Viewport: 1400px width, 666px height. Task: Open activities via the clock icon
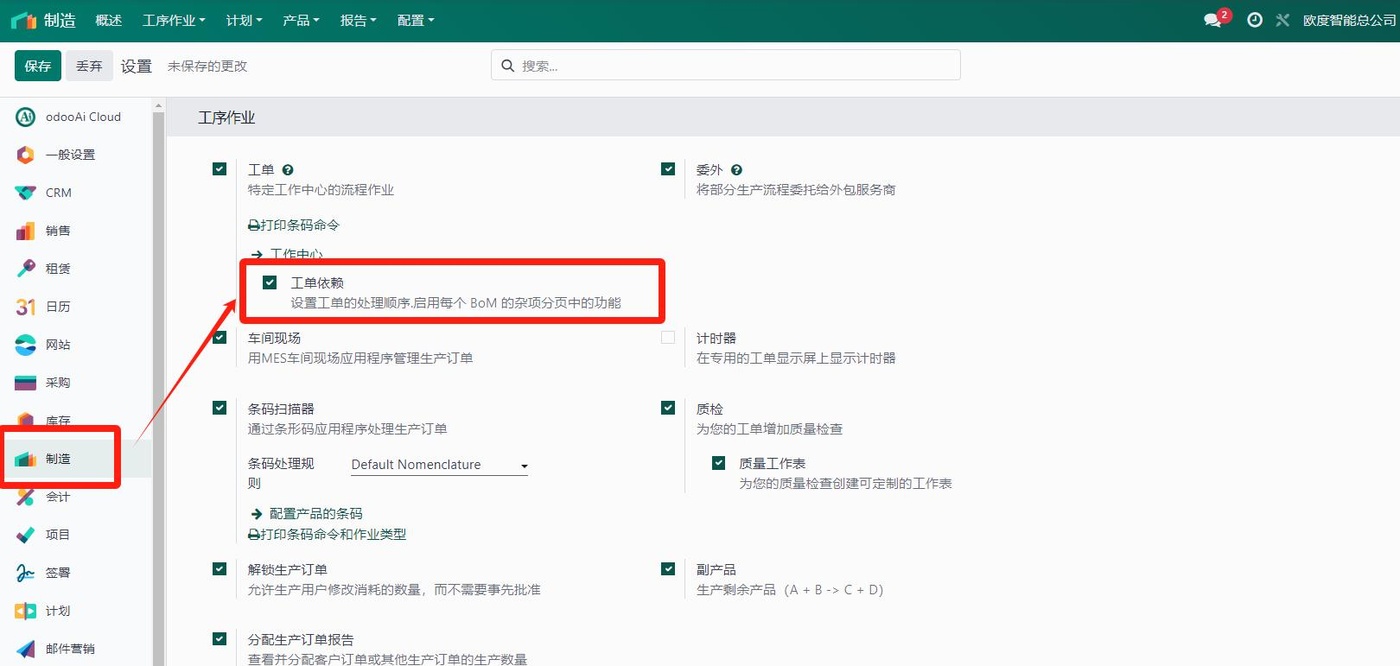click(x=1254, y=19)
